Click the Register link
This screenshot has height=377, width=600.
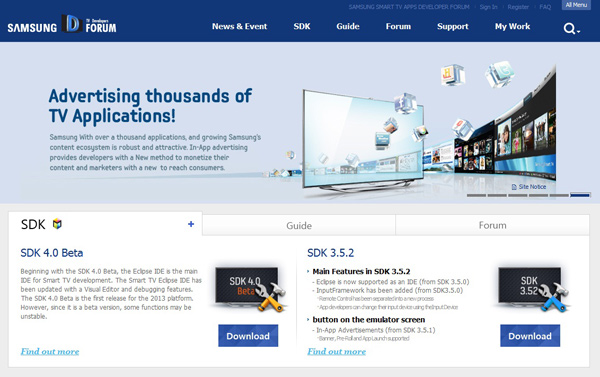(x=518, y=7)
